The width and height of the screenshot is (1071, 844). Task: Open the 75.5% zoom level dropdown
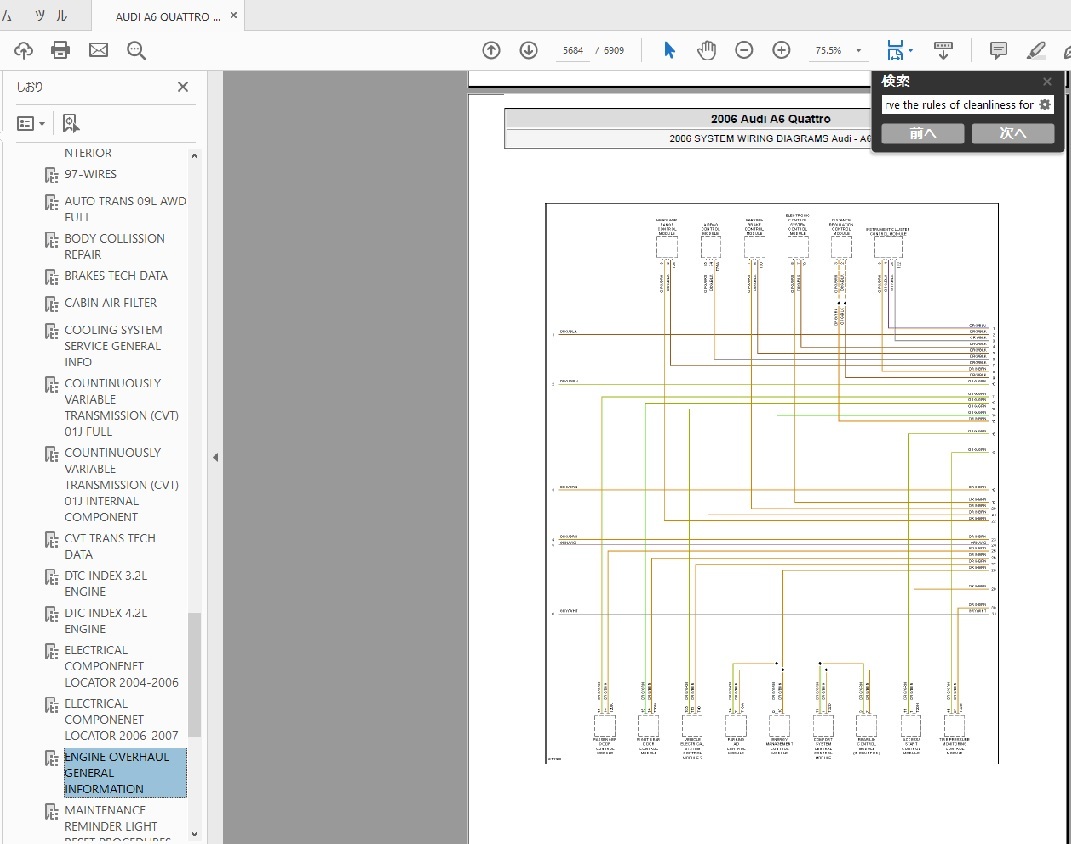point(859,51)
